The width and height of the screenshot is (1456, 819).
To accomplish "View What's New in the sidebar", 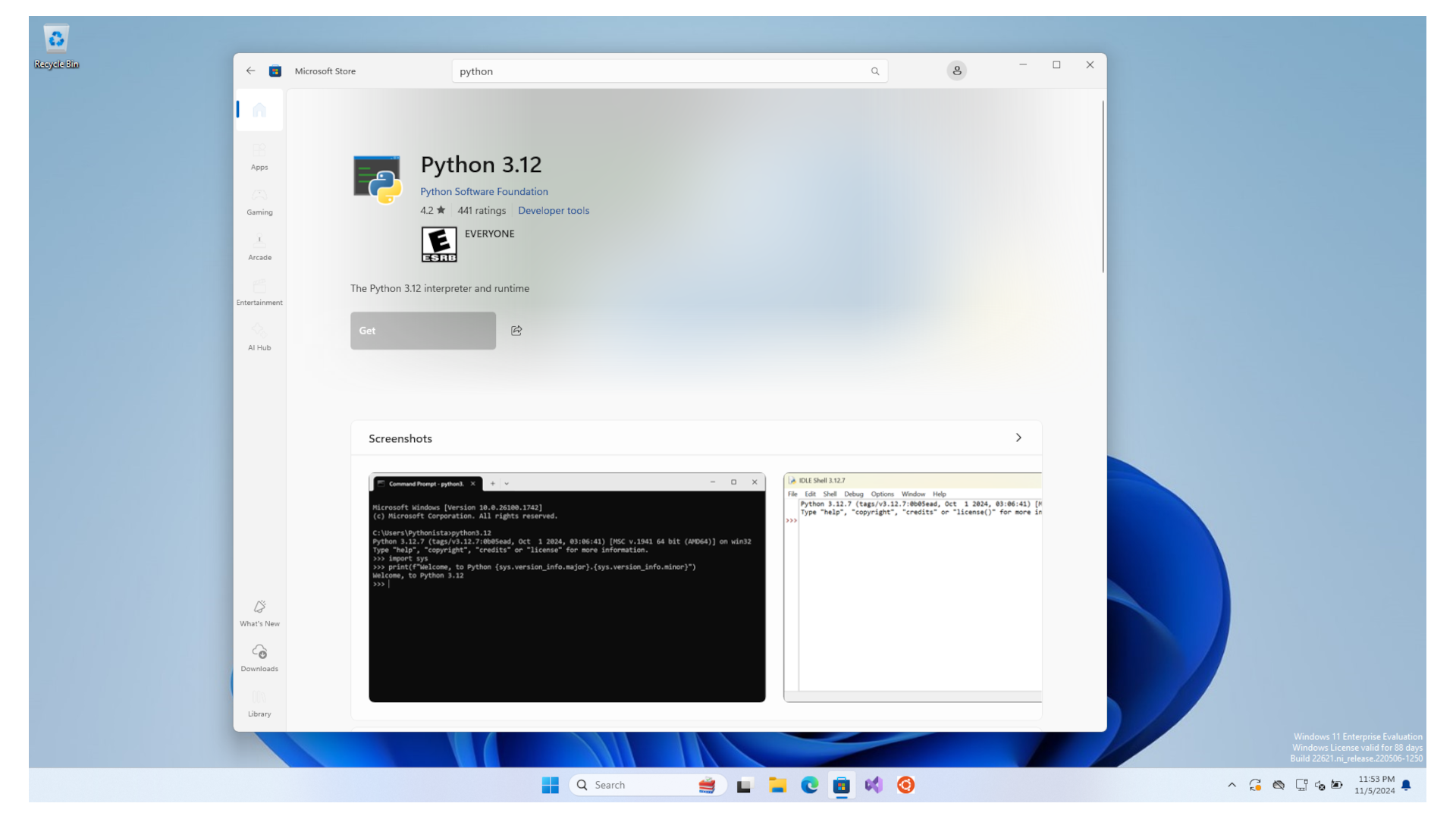I will (259, 611).
